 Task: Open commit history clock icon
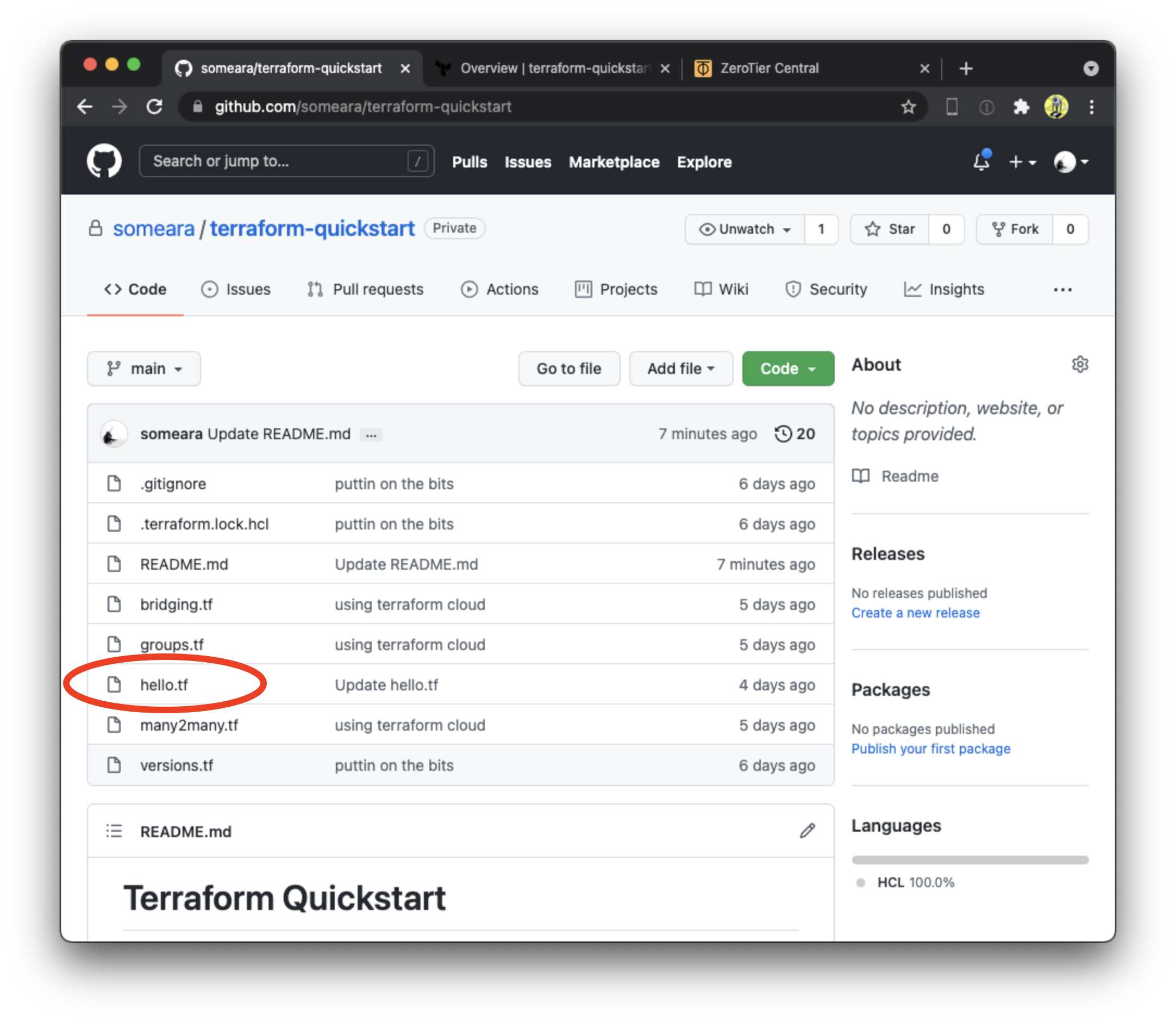pos(783,434)
